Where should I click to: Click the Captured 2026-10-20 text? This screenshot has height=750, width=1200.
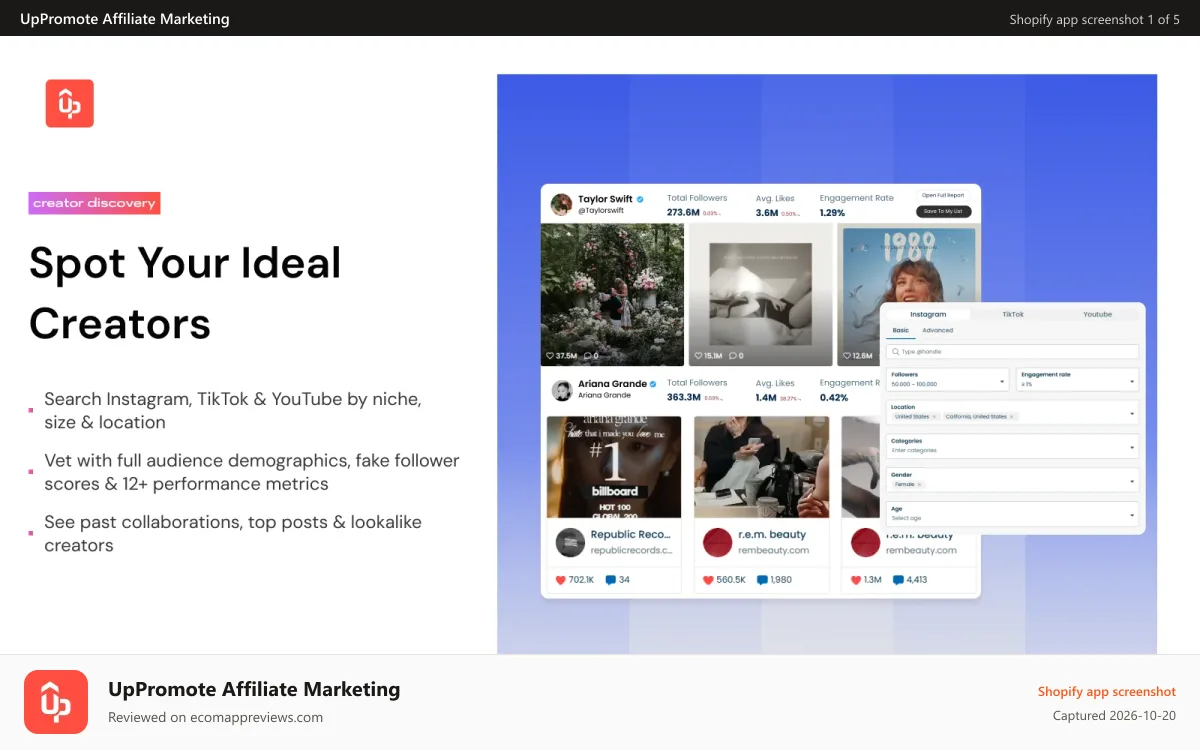point(1114,716)
